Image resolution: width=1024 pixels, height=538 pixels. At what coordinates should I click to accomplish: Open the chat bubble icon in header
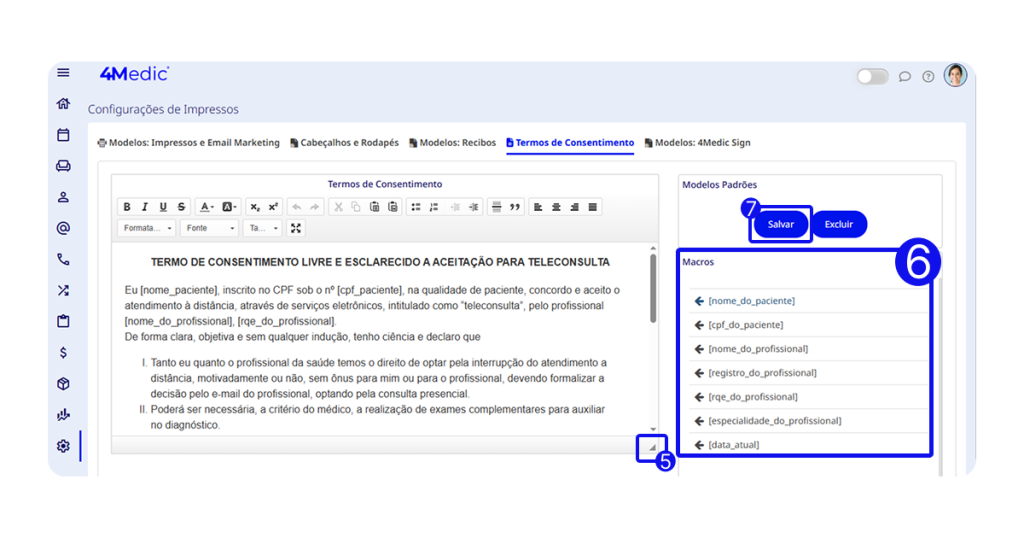click(x=904, y=76)
